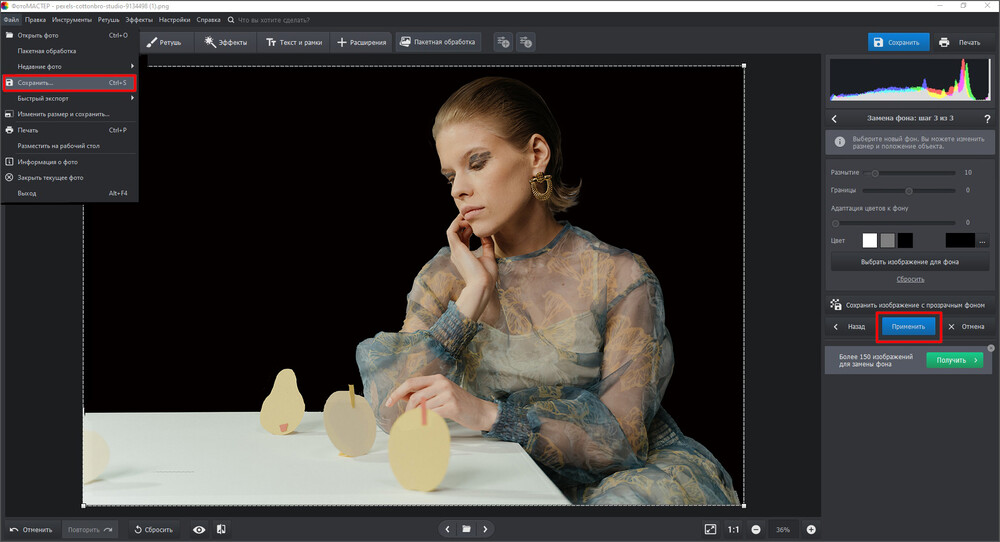Toggle the before/after compare view
1000x542 pixels.
[221, 529]
